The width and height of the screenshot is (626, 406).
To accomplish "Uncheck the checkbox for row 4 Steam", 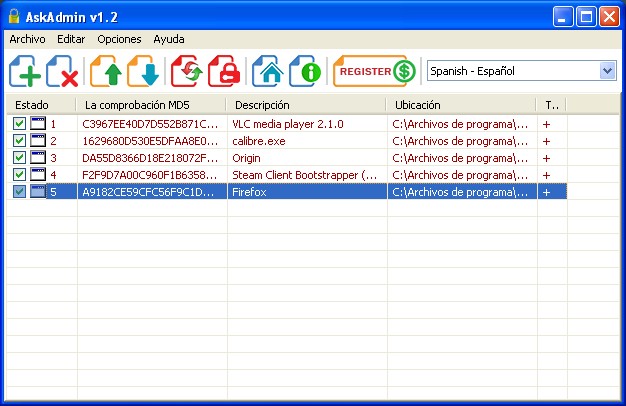I will (19, 174).
